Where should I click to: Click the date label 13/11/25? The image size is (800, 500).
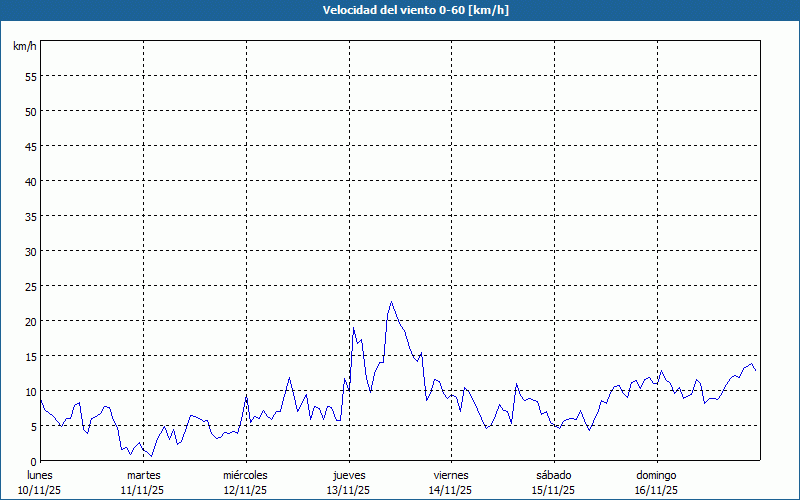coord(348,490)
